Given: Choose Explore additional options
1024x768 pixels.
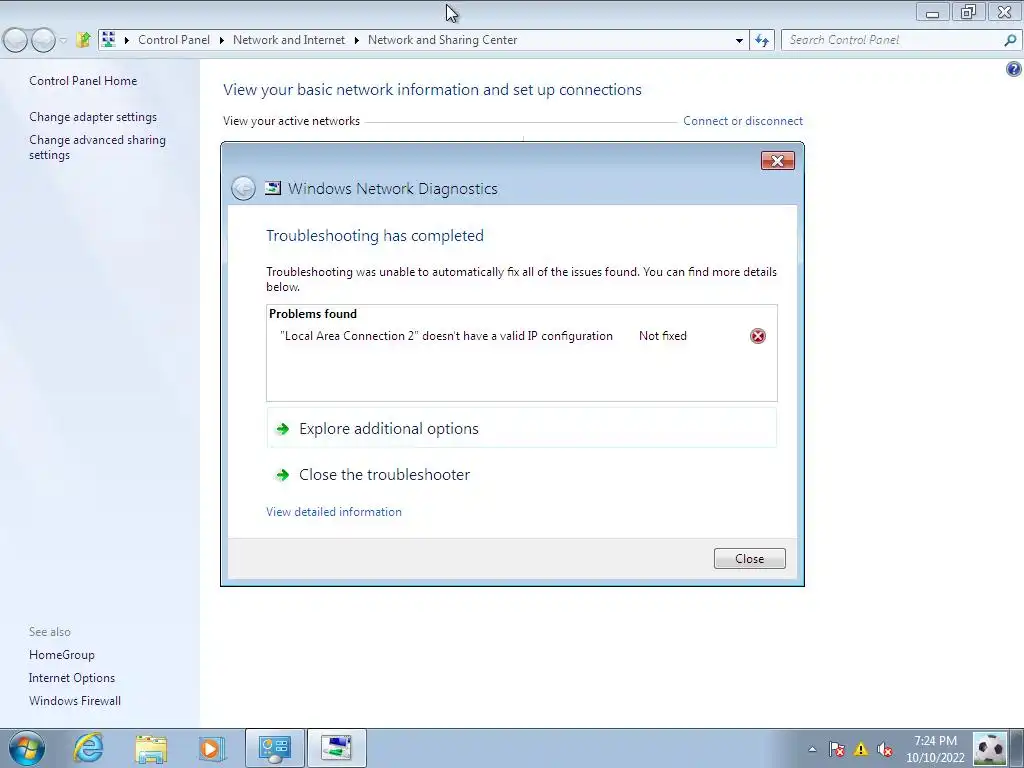Looking at the screenshot, I should click(521, 428).
